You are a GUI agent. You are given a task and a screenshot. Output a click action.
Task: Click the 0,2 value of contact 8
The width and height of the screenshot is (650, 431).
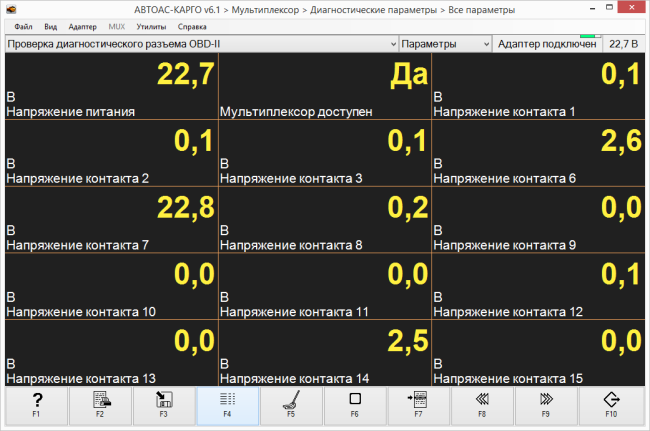pos(408,208)
